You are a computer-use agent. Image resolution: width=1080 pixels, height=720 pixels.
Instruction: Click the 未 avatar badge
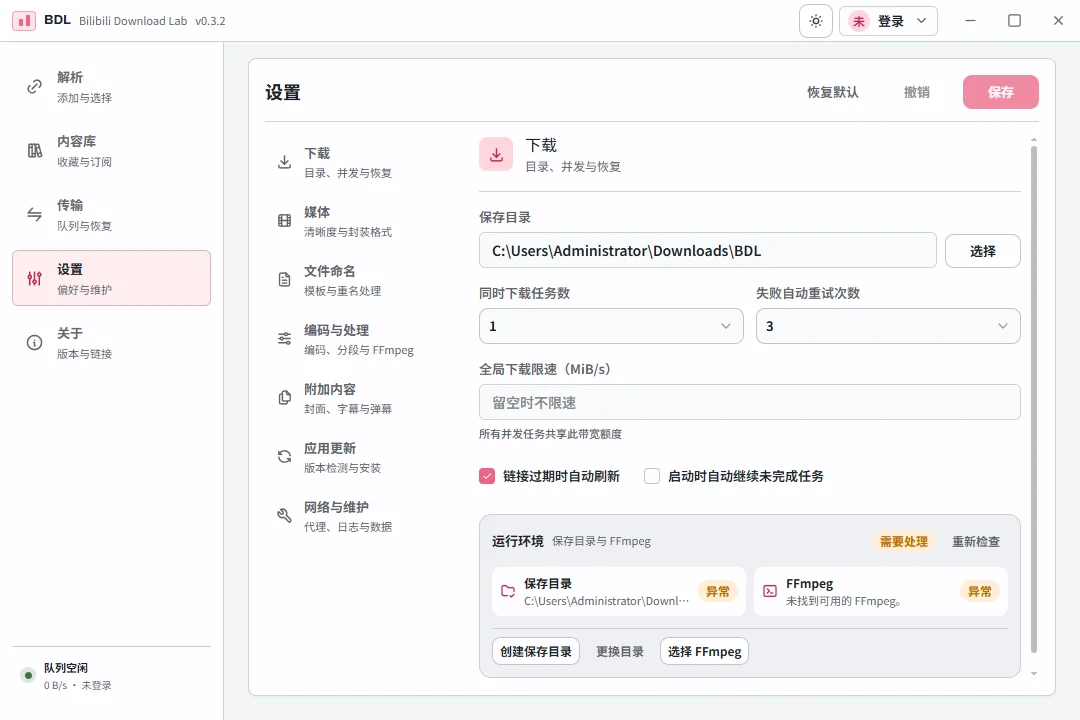point(858,21)
